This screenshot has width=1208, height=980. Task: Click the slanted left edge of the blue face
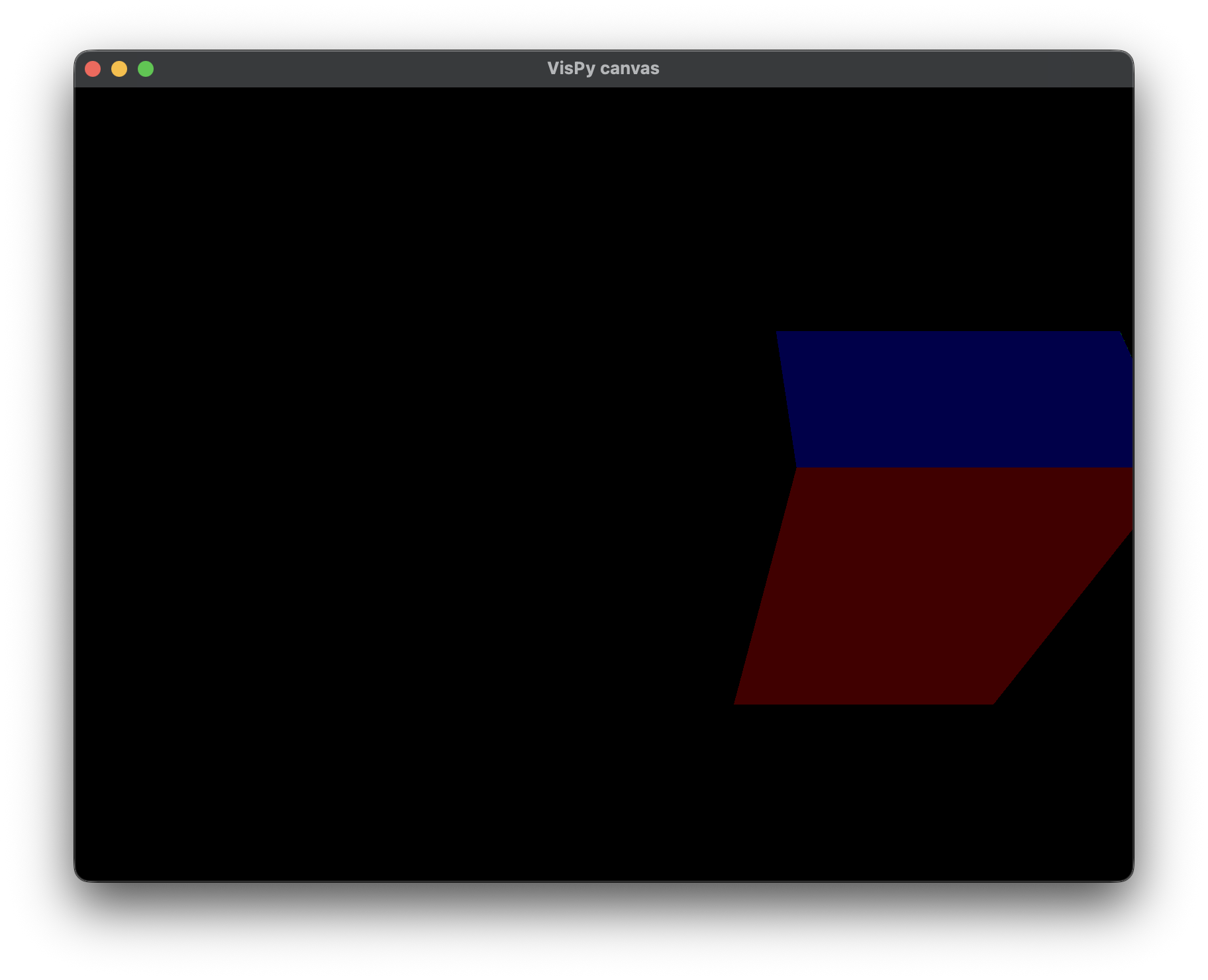[x=786, y=399]
